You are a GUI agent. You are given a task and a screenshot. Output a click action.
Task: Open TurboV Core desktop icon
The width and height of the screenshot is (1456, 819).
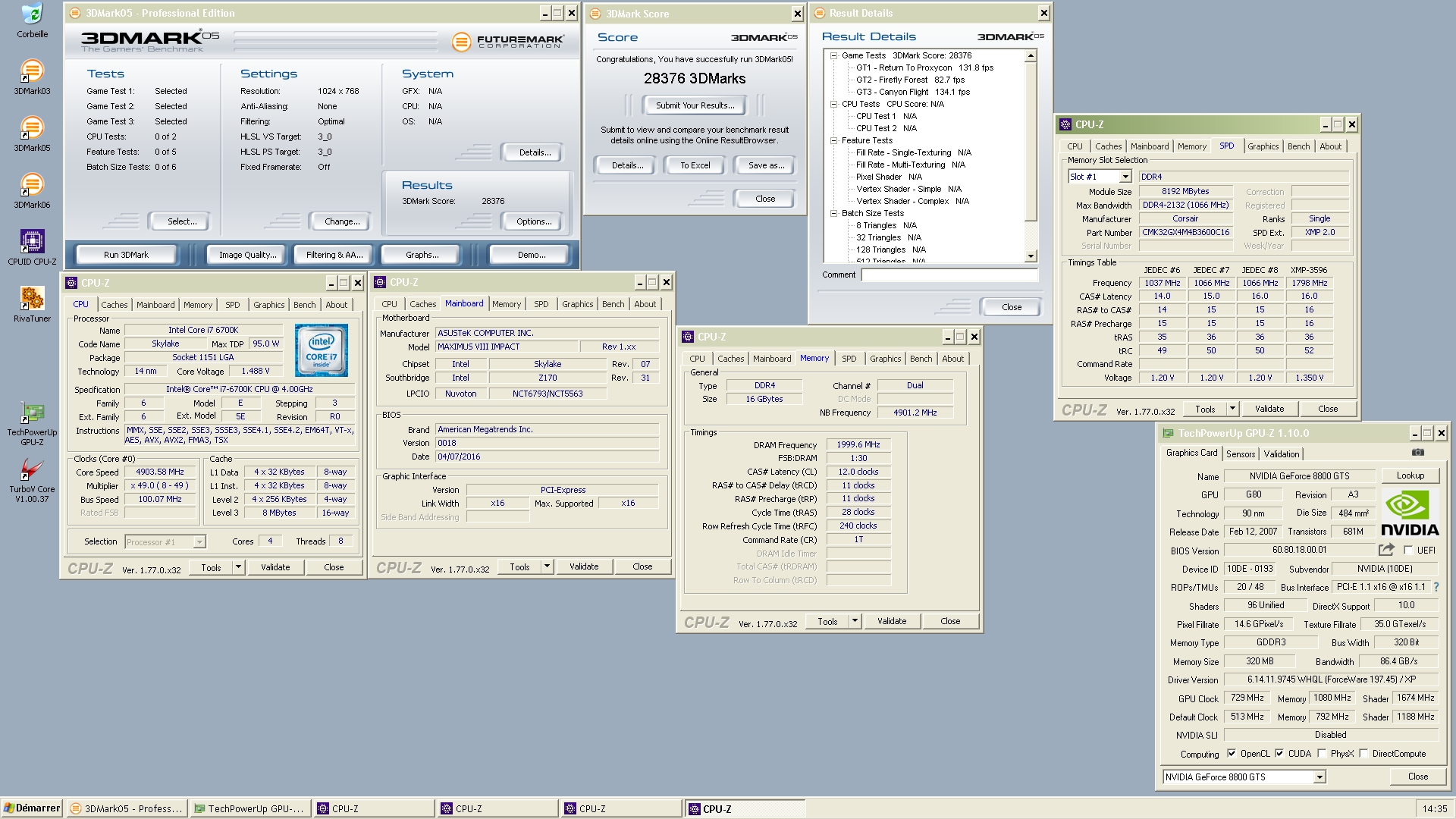pos(32,480)
